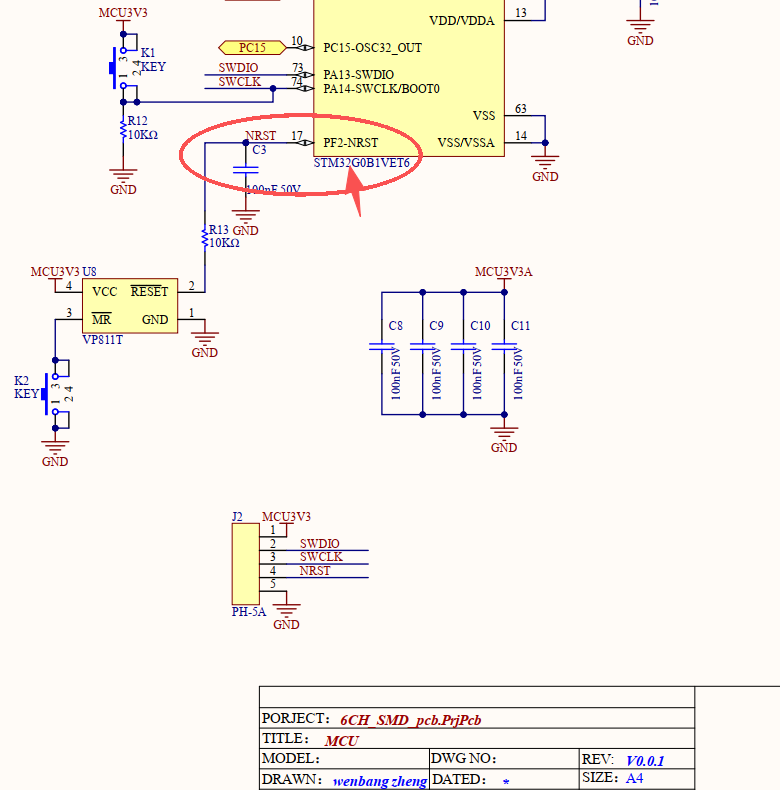Click SWDIO net label near pin 73
The width and height of the screenshot is (780, 790).
pos(238,68)
